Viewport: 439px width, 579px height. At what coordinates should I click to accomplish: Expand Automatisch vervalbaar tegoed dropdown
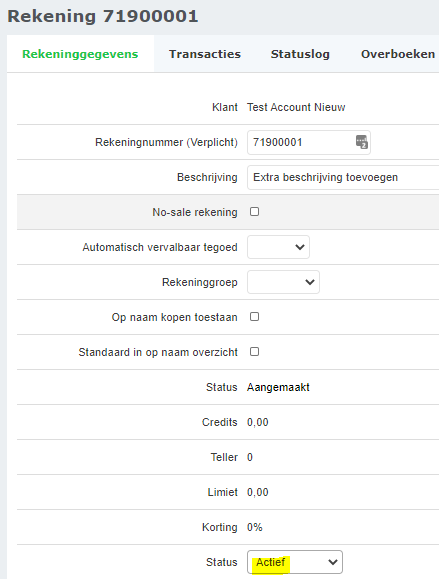point(278,247)
